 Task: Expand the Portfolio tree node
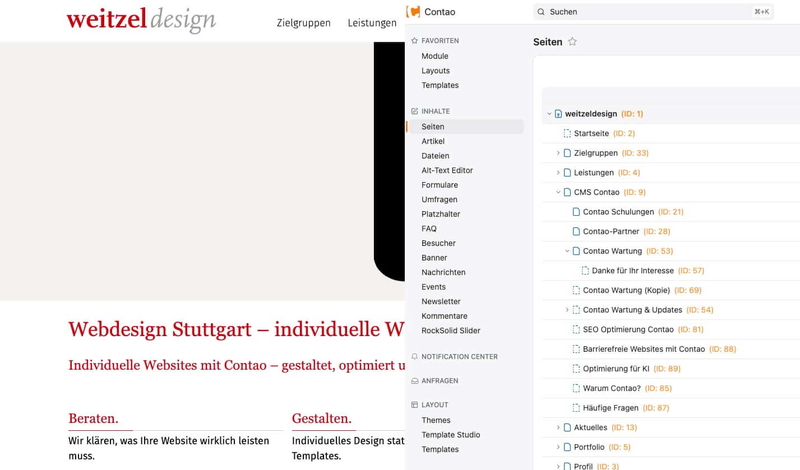tap(558, 447)
